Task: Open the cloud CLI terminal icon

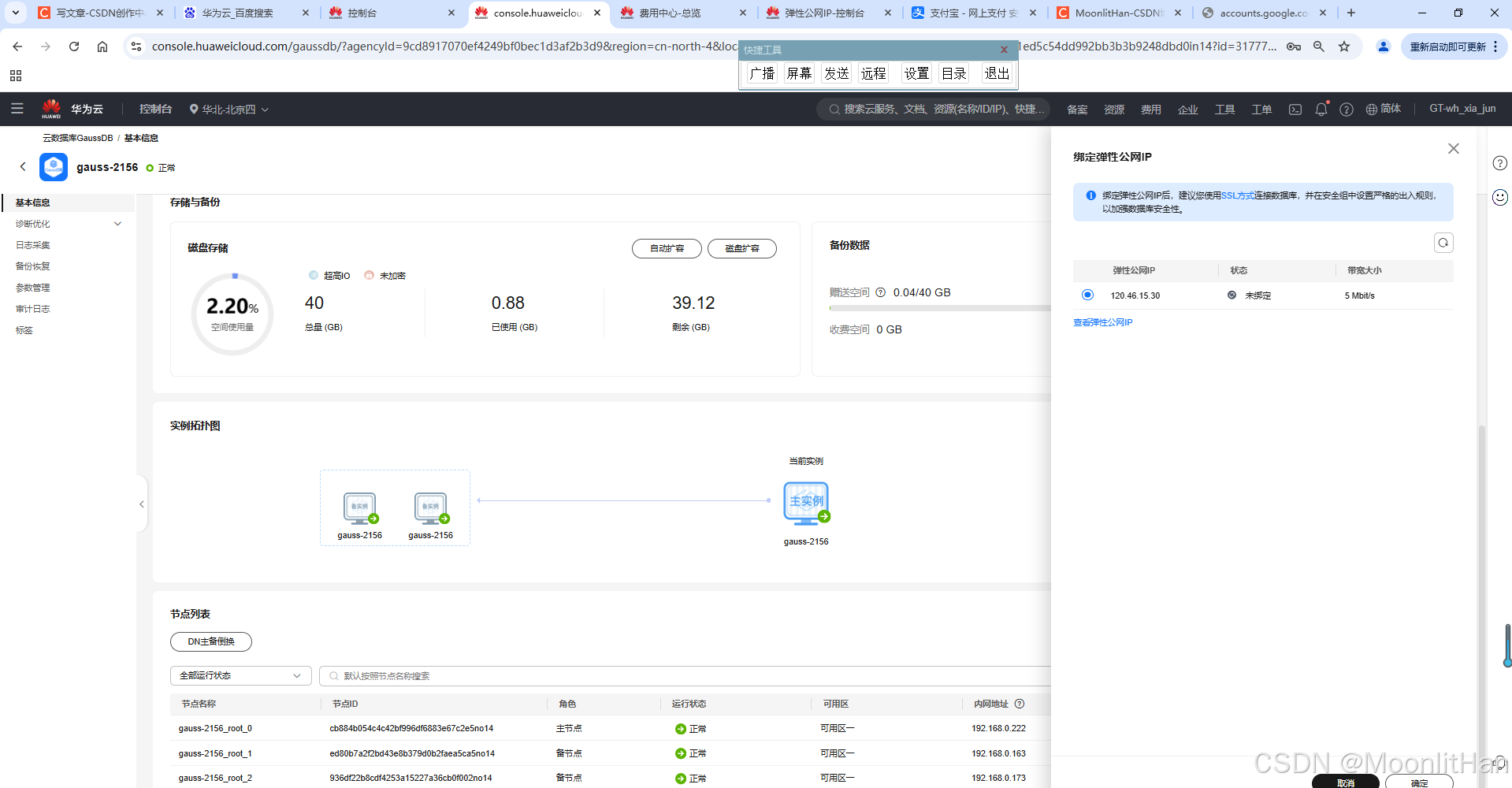Action: coord(1295,110)
